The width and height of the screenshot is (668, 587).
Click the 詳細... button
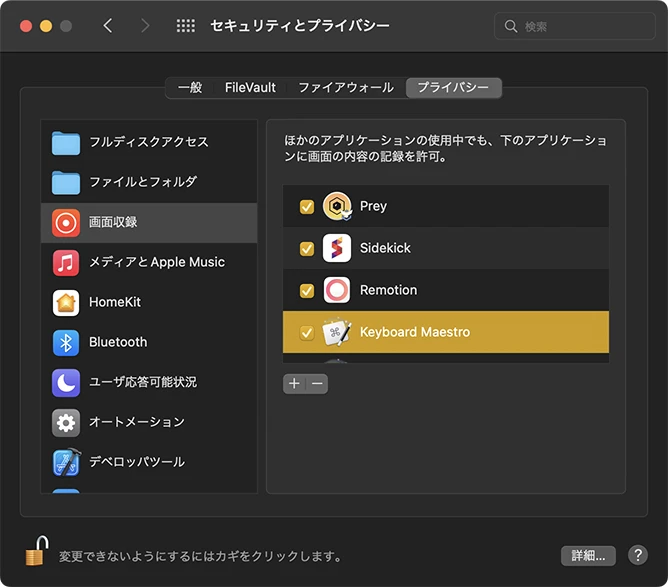[x=587, y=555]
